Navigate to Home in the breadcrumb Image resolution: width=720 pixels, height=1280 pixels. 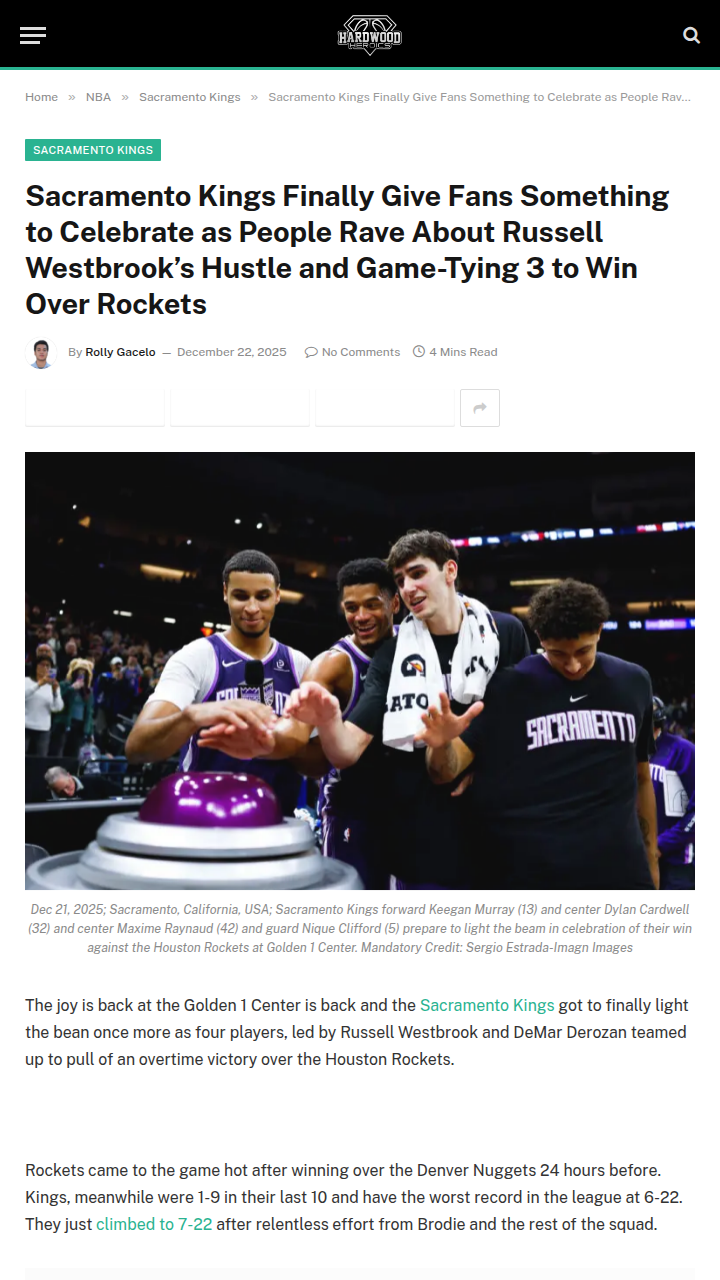click(x=42, y=97)
